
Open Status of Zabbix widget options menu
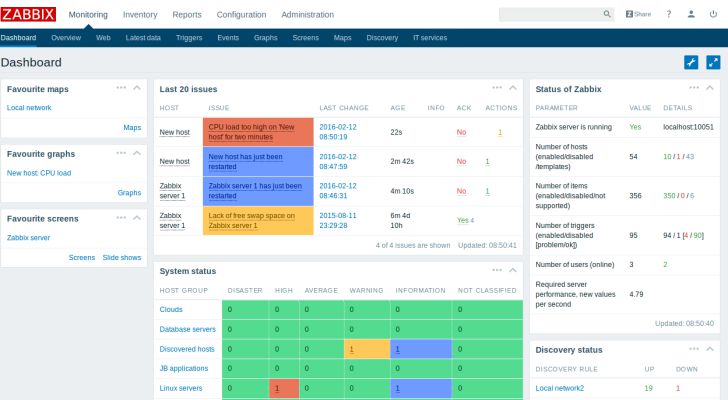click(694, 88)
